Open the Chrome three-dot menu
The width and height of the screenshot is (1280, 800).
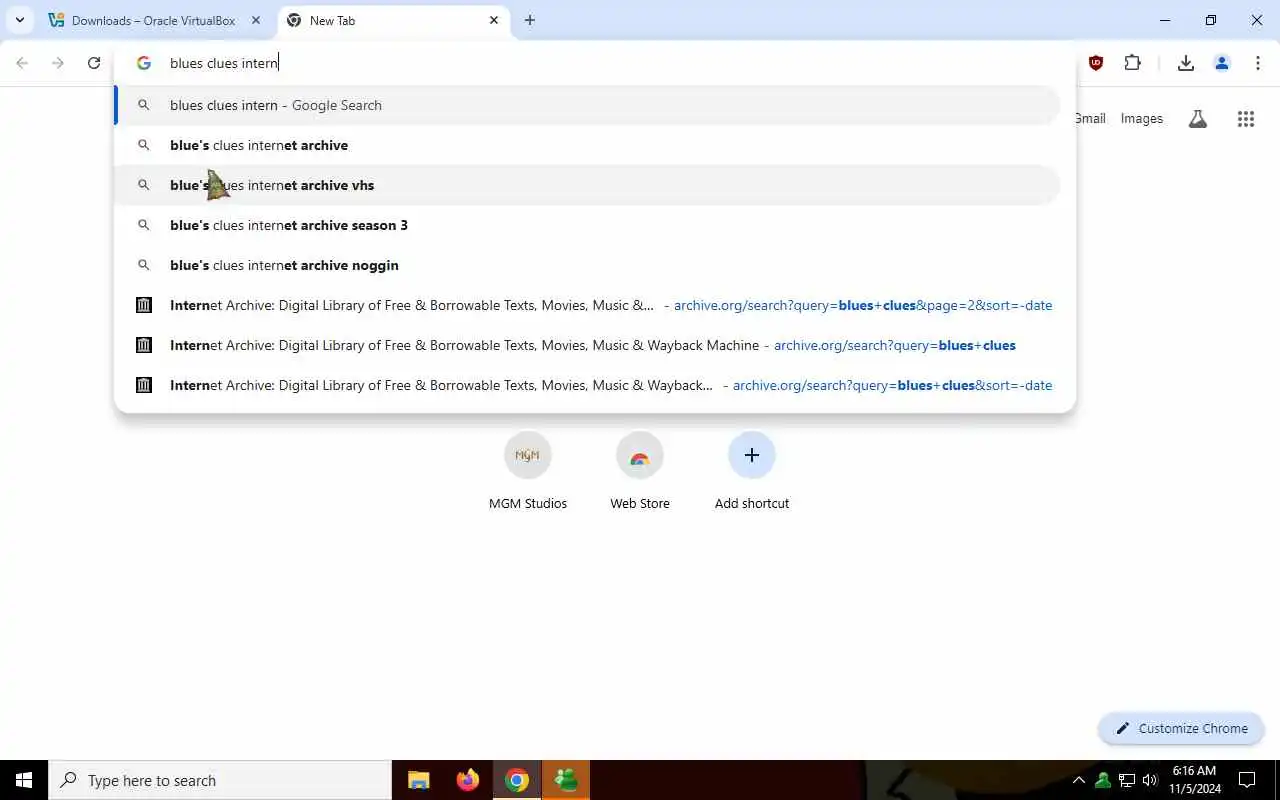(x=1258, y=63)
